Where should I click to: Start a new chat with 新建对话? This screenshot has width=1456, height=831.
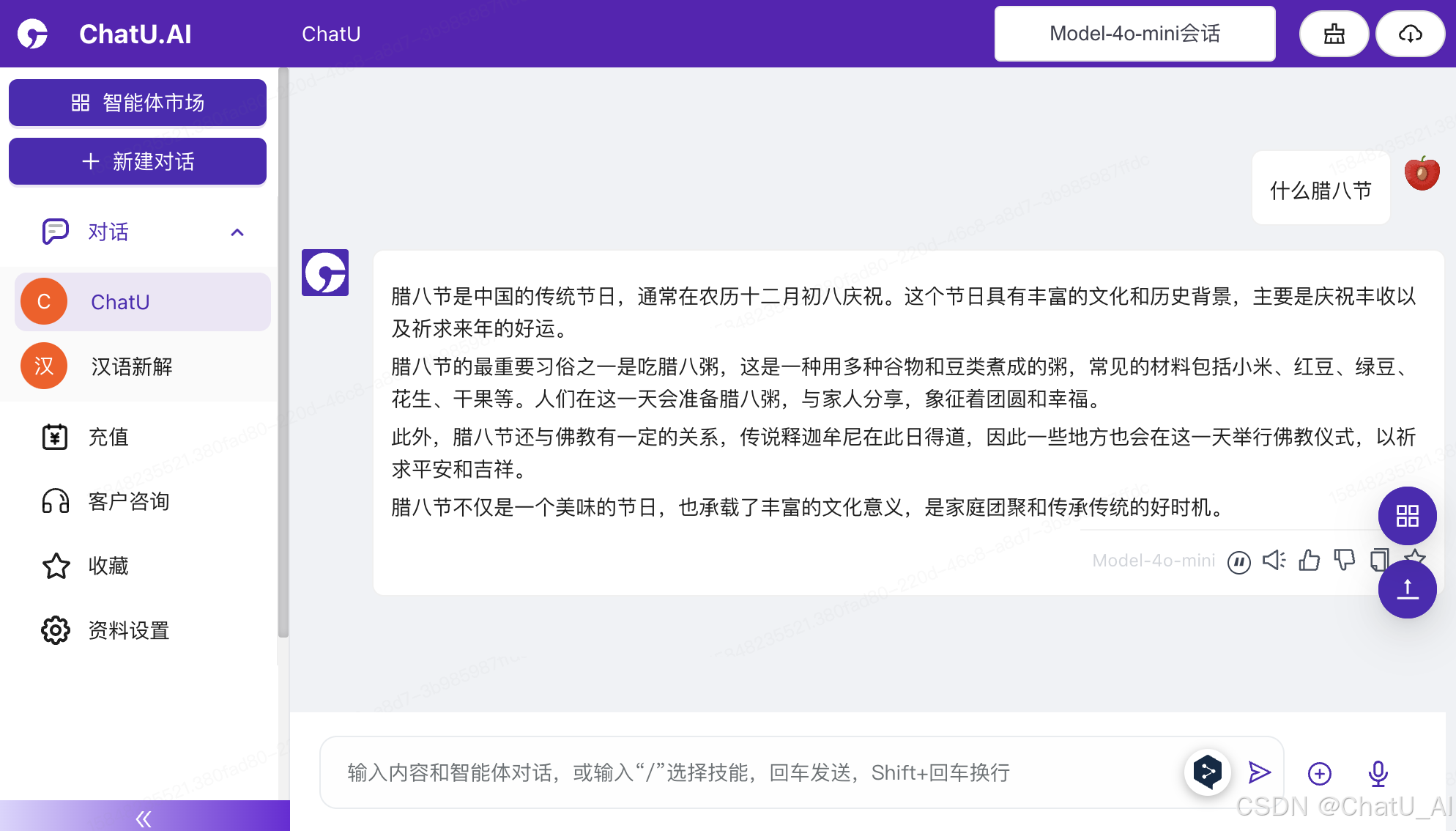138,161
